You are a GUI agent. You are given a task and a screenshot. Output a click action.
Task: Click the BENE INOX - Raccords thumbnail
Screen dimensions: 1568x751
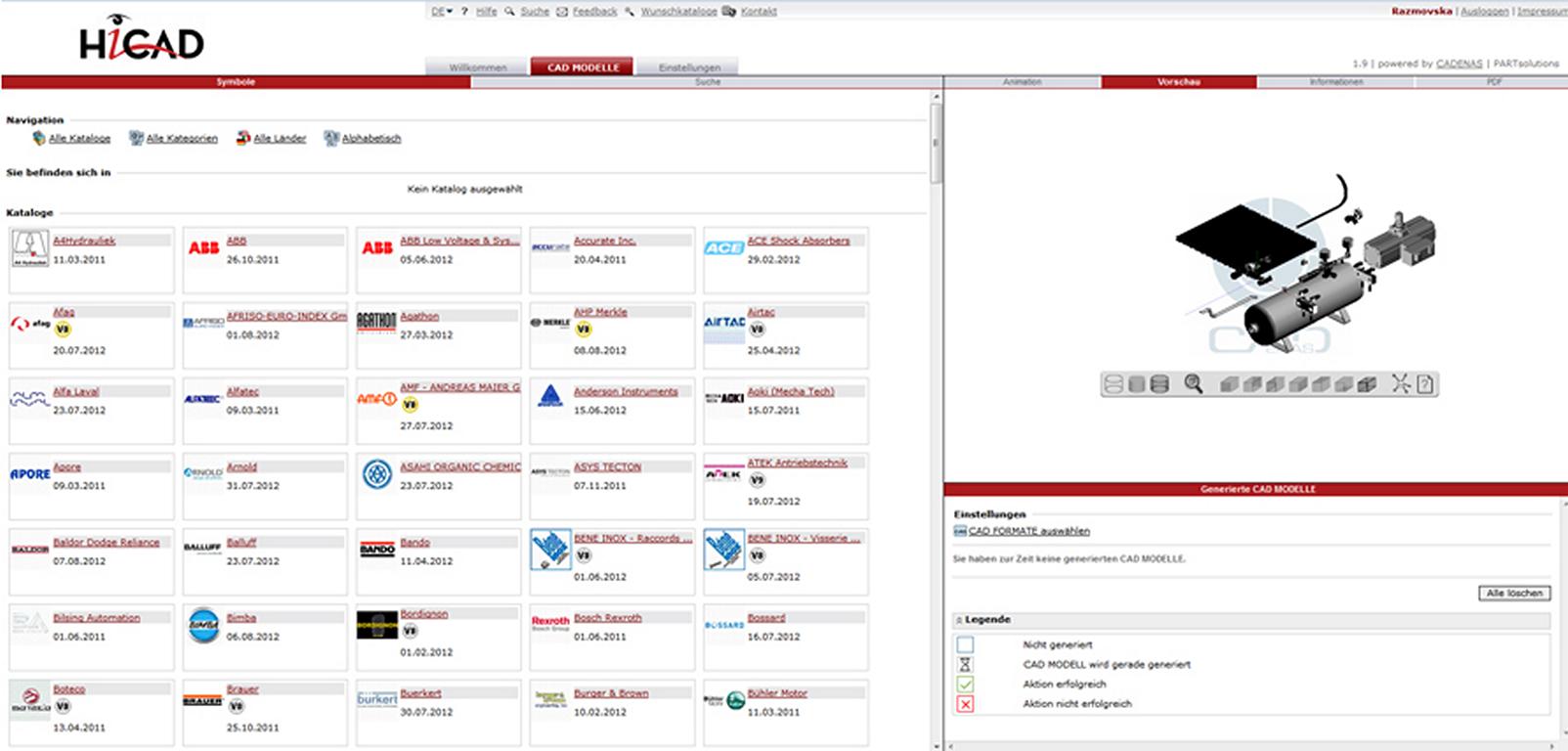click(x=550, y=550)
